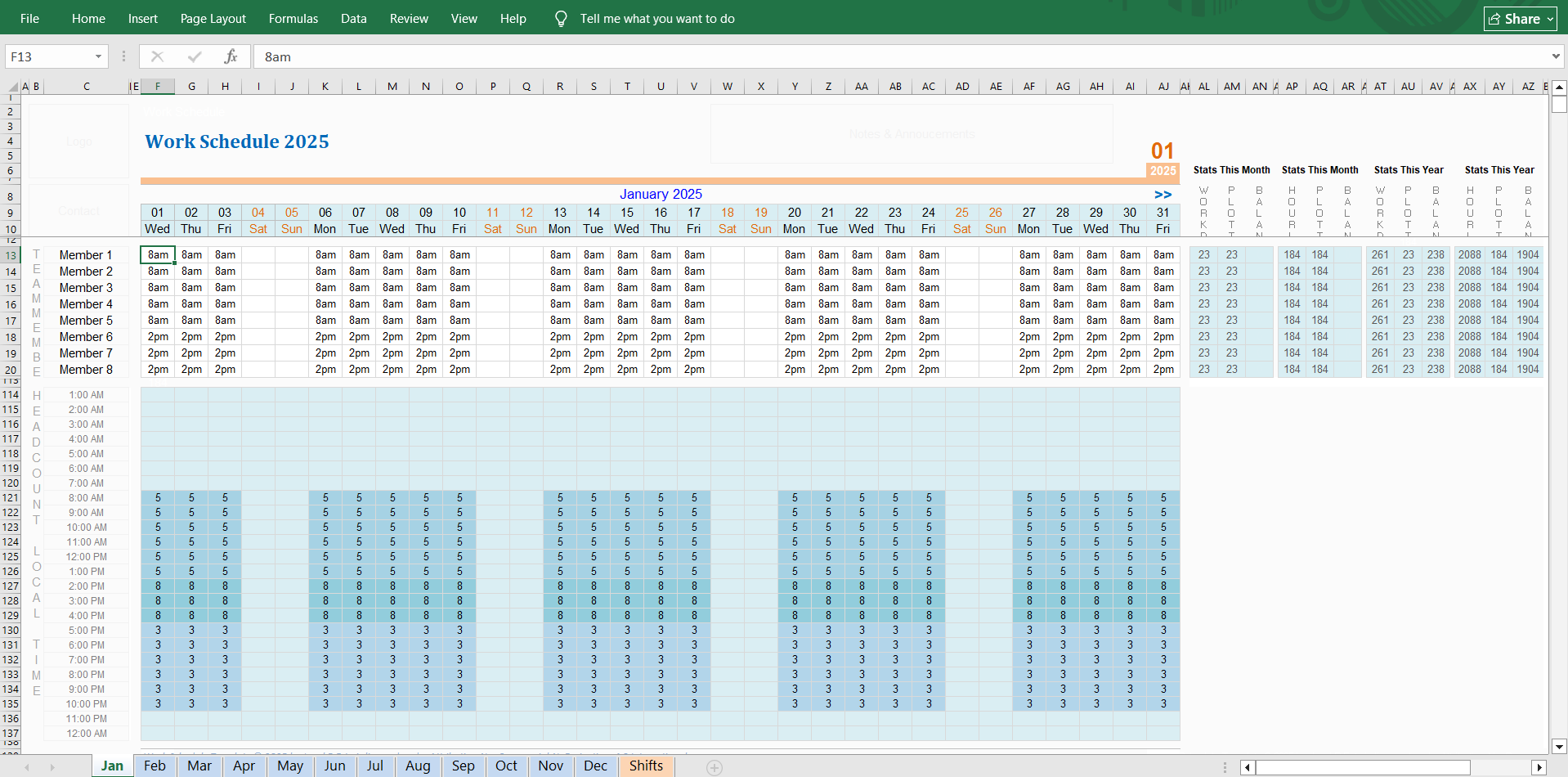Confirm entry with the checkmark icon
This screenshot has height=777, width=1568.
pos(194,56)
